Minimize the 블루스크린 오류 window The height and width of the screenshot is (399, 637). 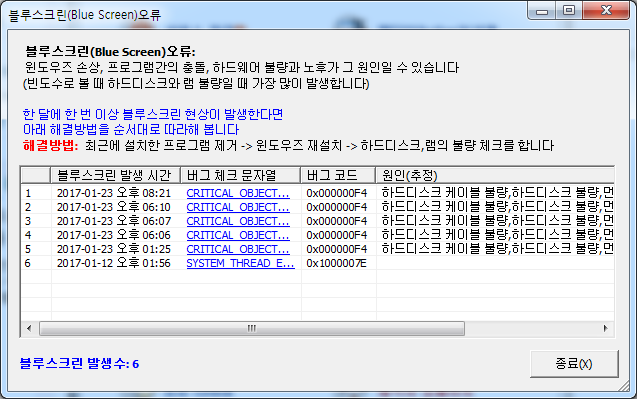542,11
